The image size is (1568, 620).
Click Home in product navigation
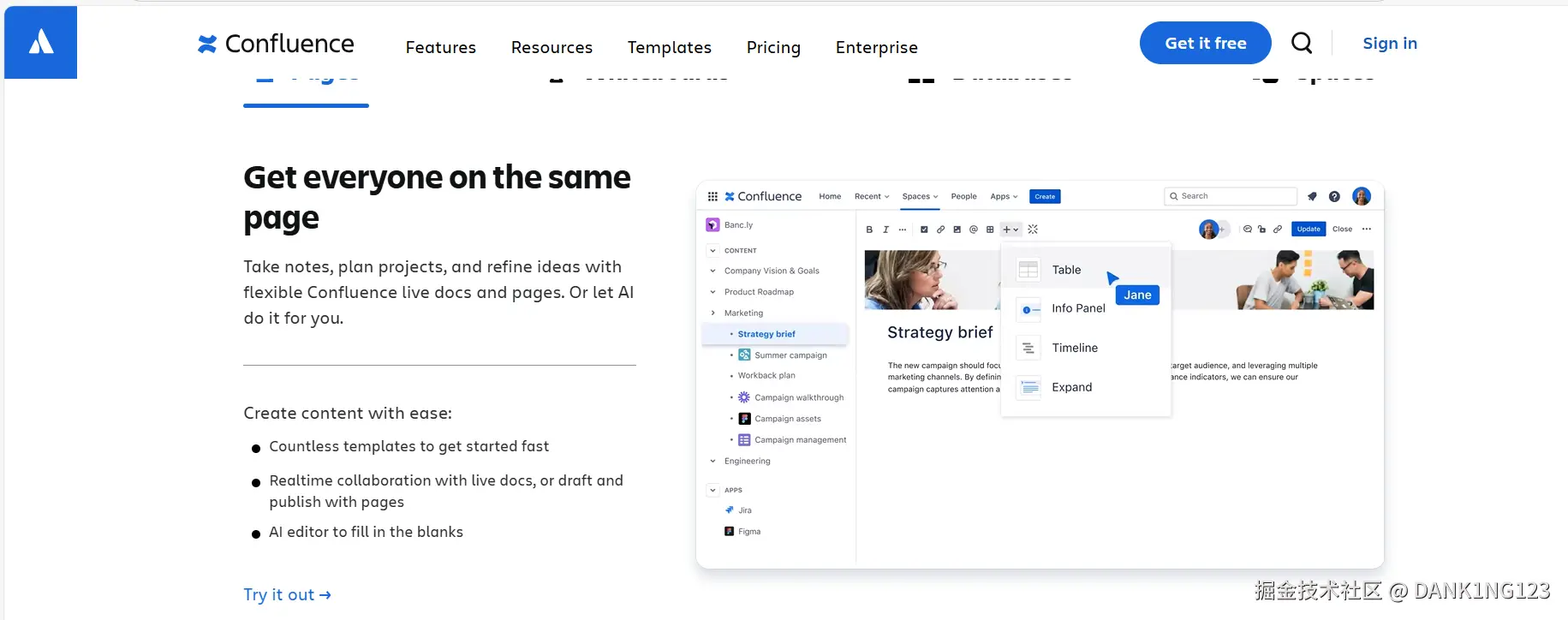830,197
